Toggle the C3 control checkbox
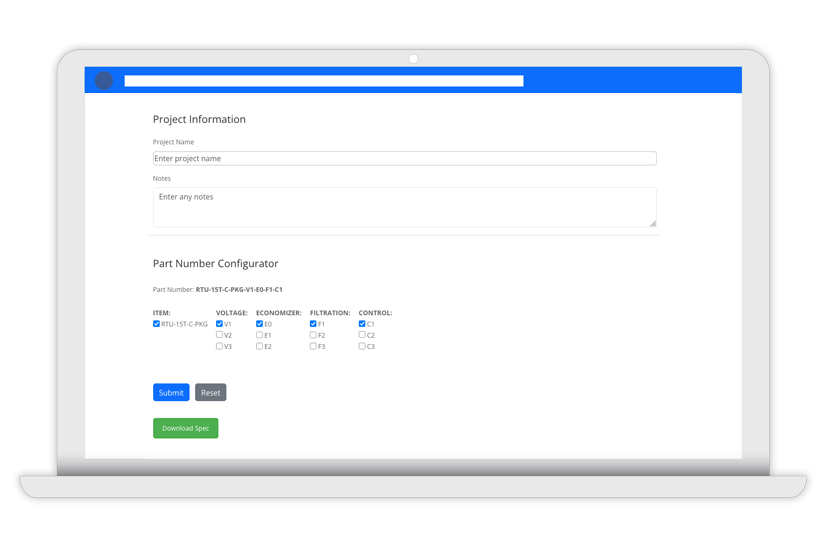830x553 pixels. click(362, 346)
